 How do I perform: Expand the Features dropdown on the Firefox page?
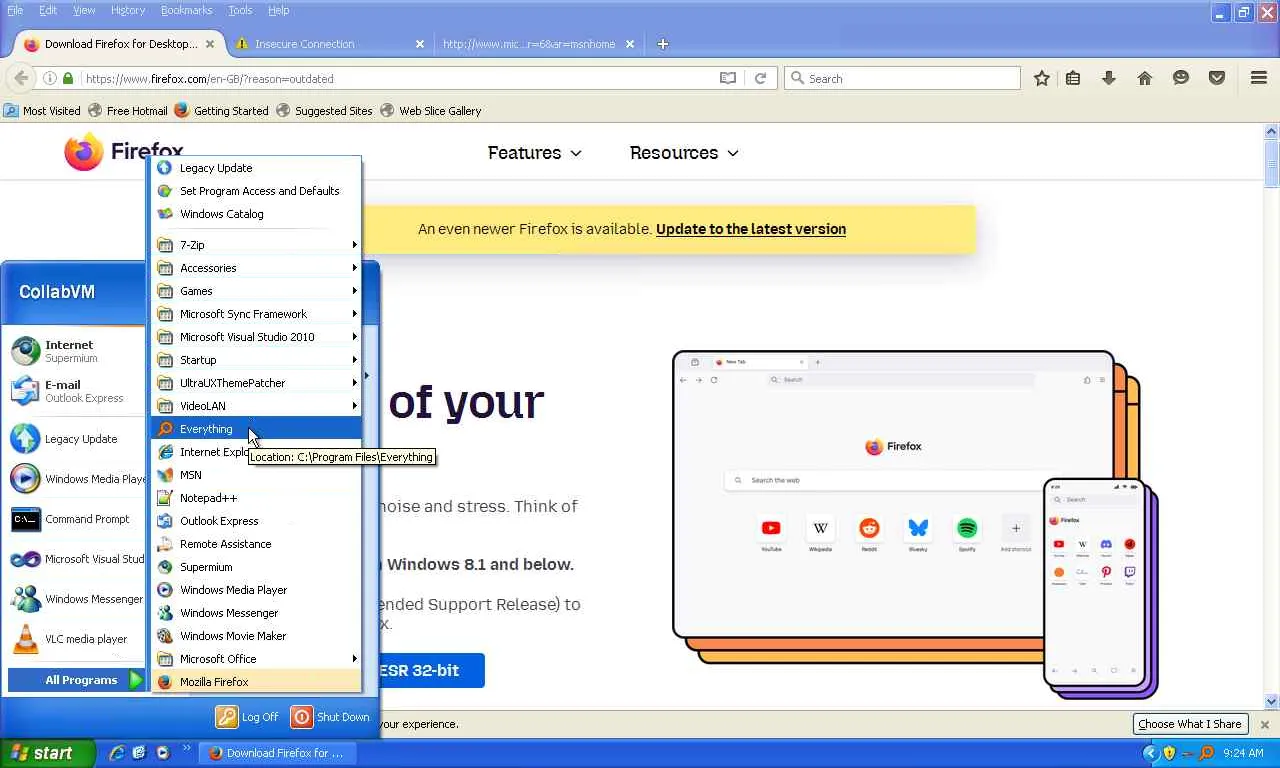coord(534,153)
